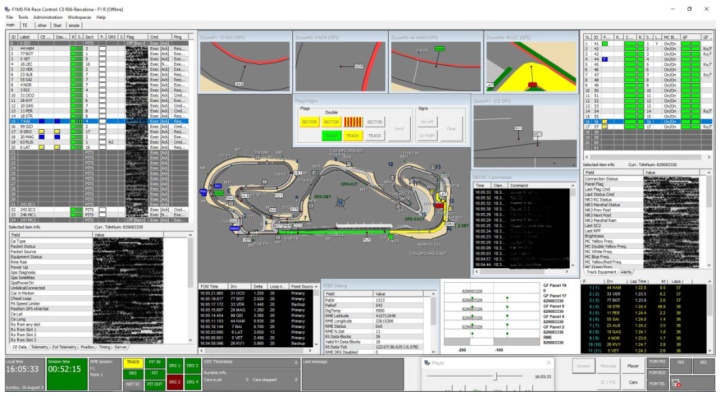Switch to the other workspace tab
This screenshot has height=396, width=720.
click(x=42, y=25)
